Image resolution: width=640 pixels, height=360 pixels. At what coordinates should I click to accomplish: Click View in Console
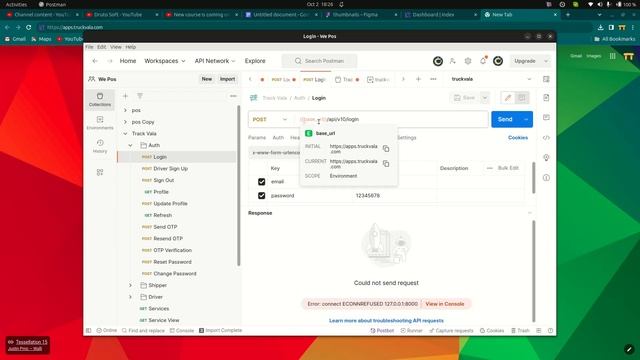point(444,304)
